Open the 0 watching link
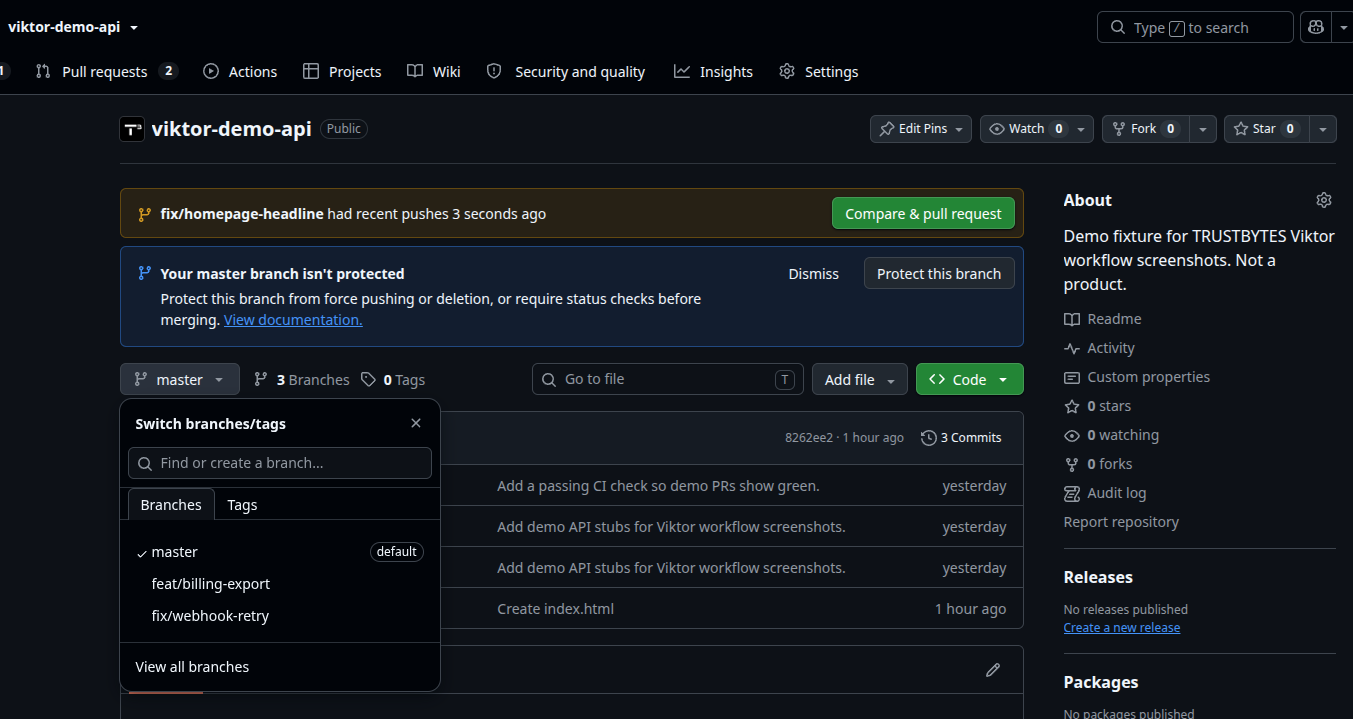1353x719 pixels. 1112,435
